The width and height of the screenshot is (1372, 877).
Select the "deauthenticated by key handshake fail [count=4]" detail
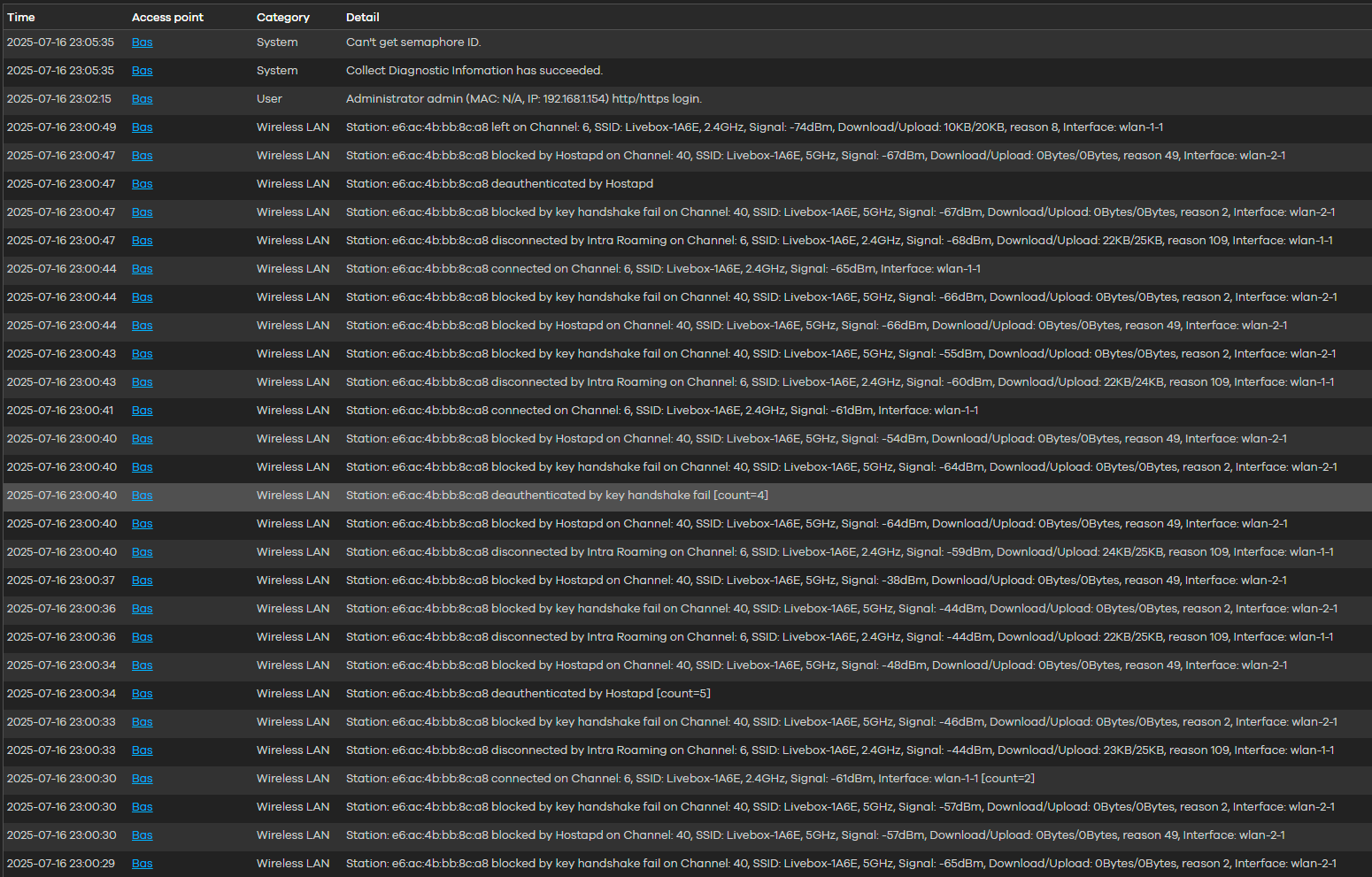click(557, 495)
